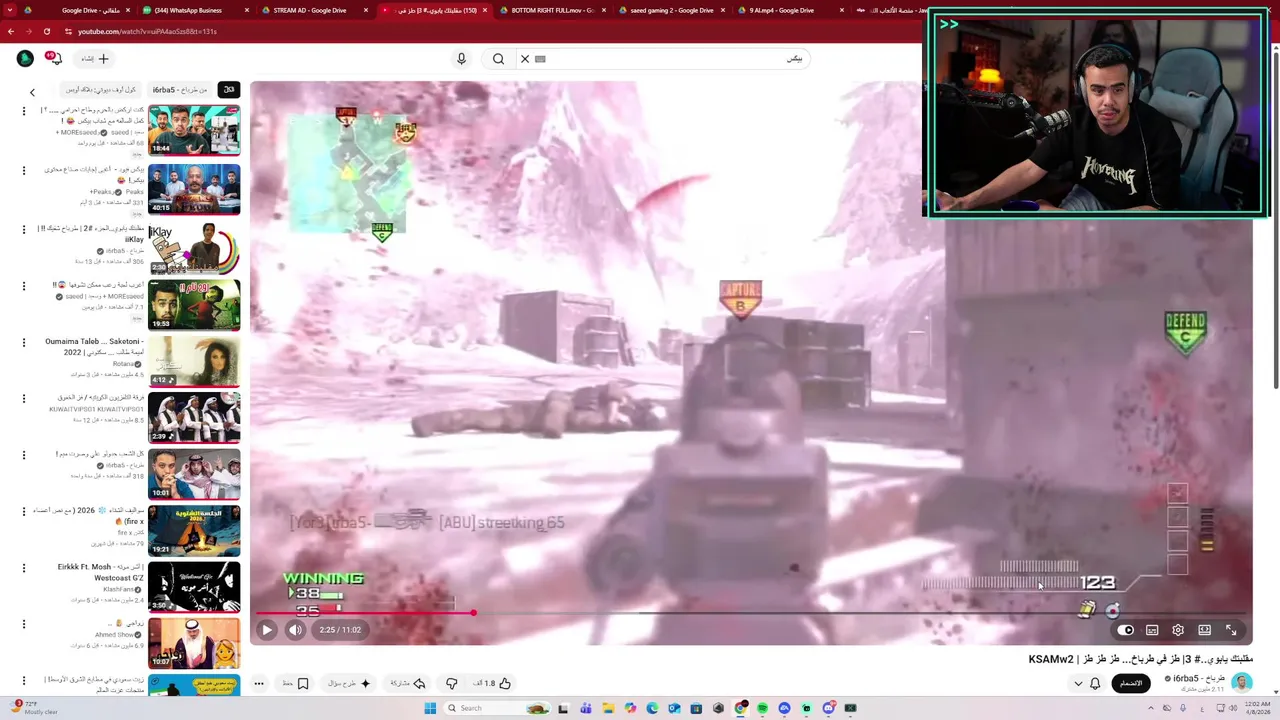Click the search magnifier button
Viewport: 1280px width, 720px height.
(x=498, y=59)
